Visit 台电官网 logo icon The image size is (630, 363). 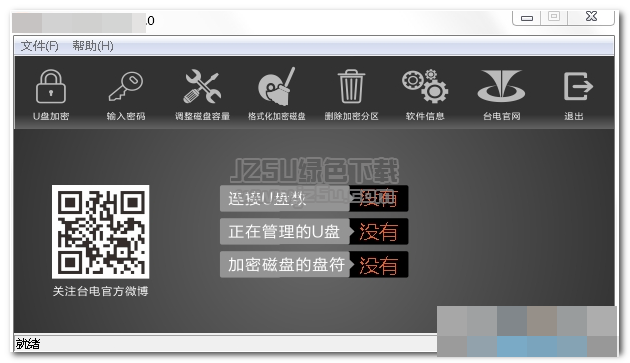[501, 86]
